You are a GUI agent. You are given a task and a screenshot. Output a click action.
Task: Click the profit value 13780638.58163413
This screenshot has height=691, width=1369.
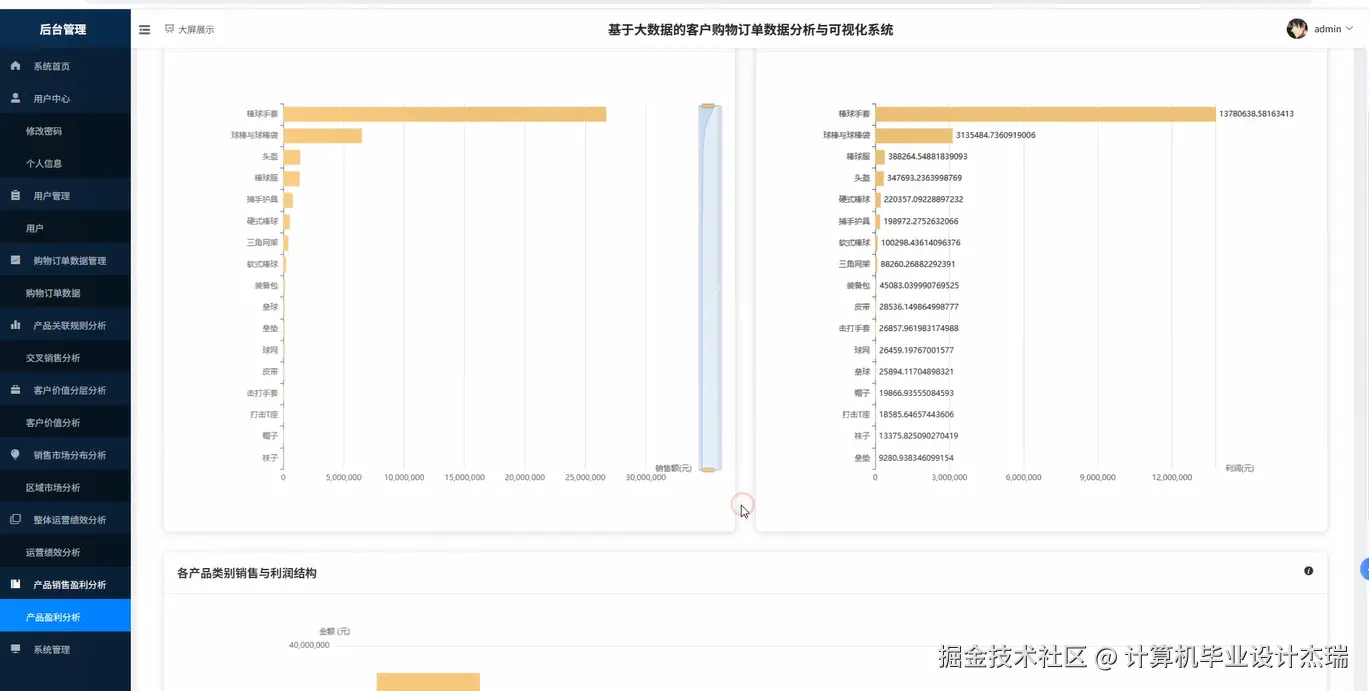coord(1256,114)
